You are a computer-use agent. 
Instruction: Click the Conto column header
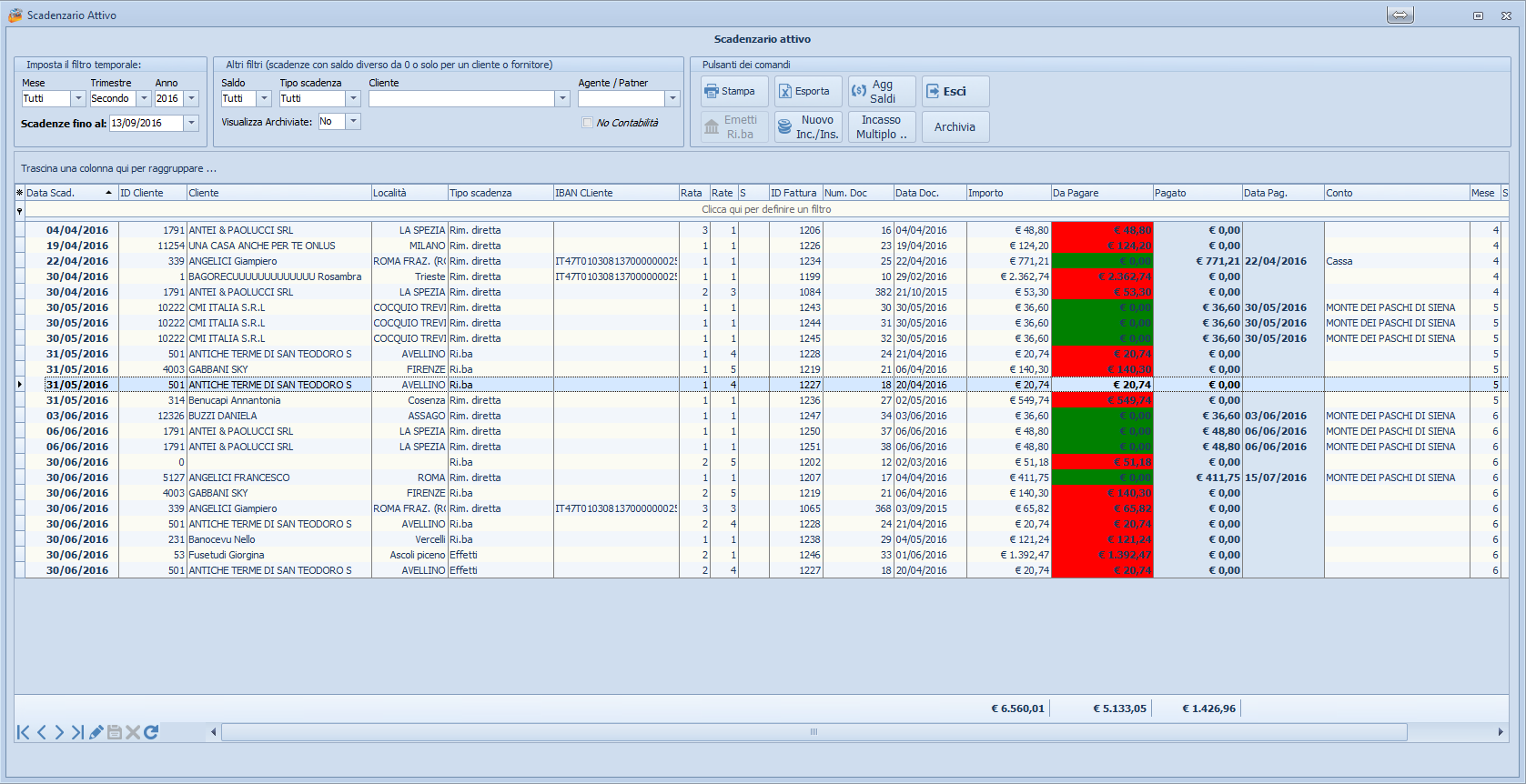click(x=1397, y=193)
